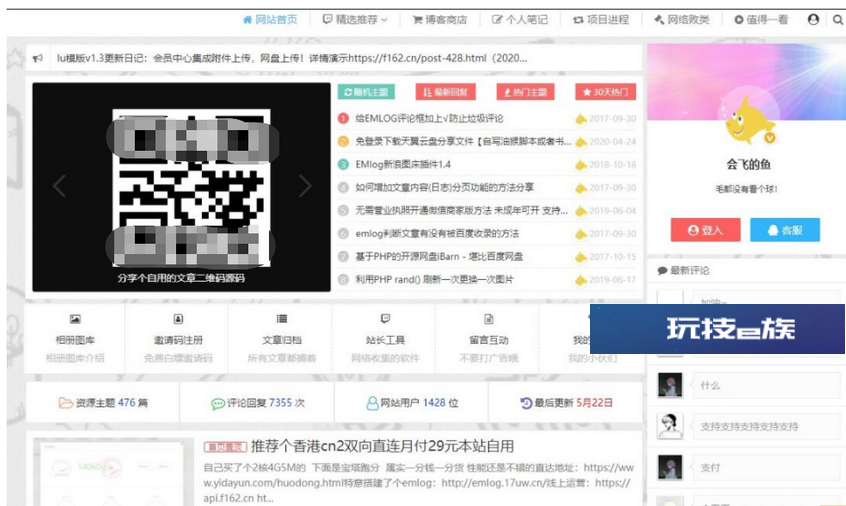The width and height of the screenshot is (846, 506).
Task: Expand the 精选推荐 dropdown menu
Action: (x=355, y=19)
